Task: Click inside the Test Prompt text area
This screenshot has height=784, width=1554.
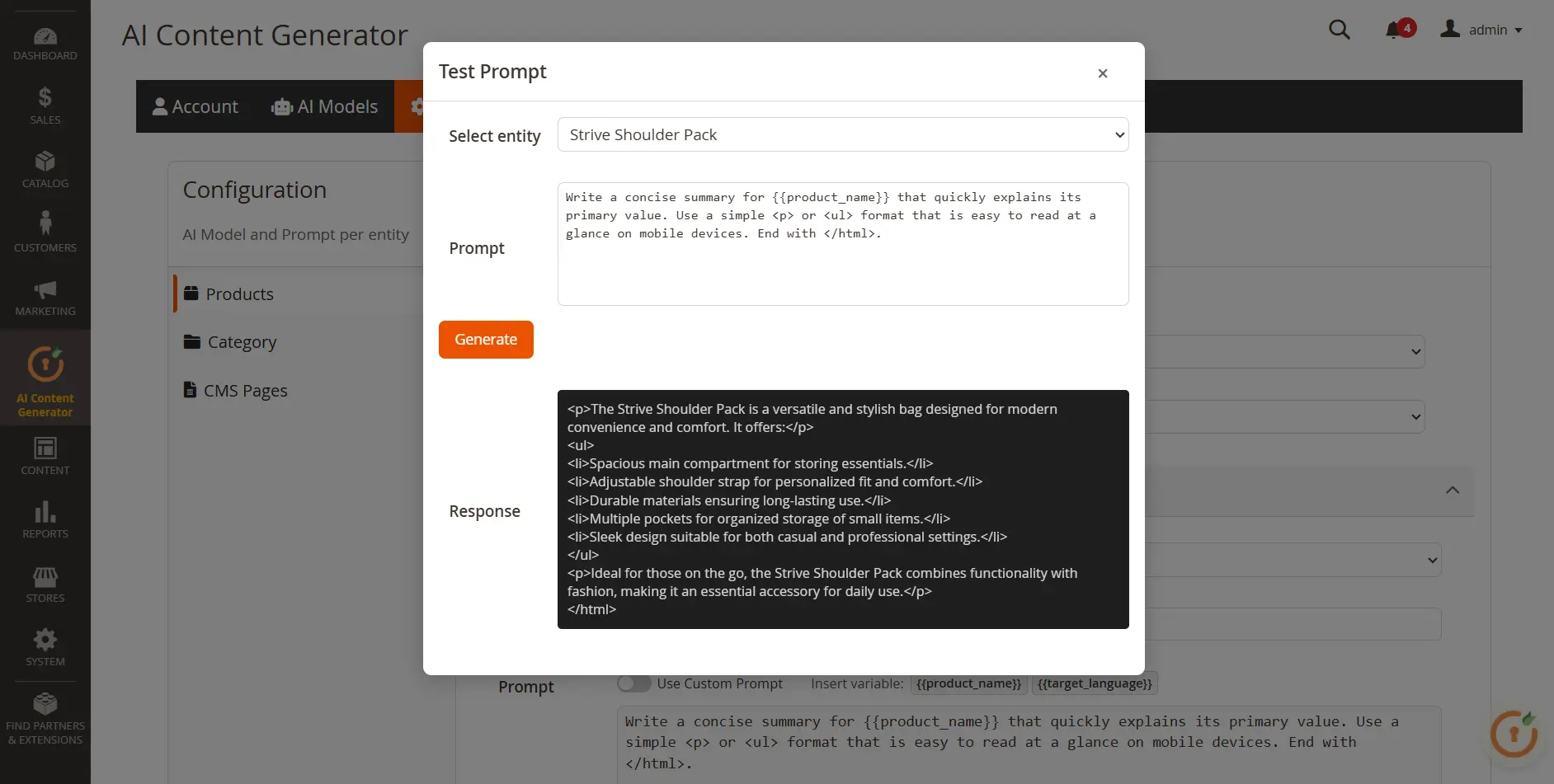Action: click(x=842, y=243)
